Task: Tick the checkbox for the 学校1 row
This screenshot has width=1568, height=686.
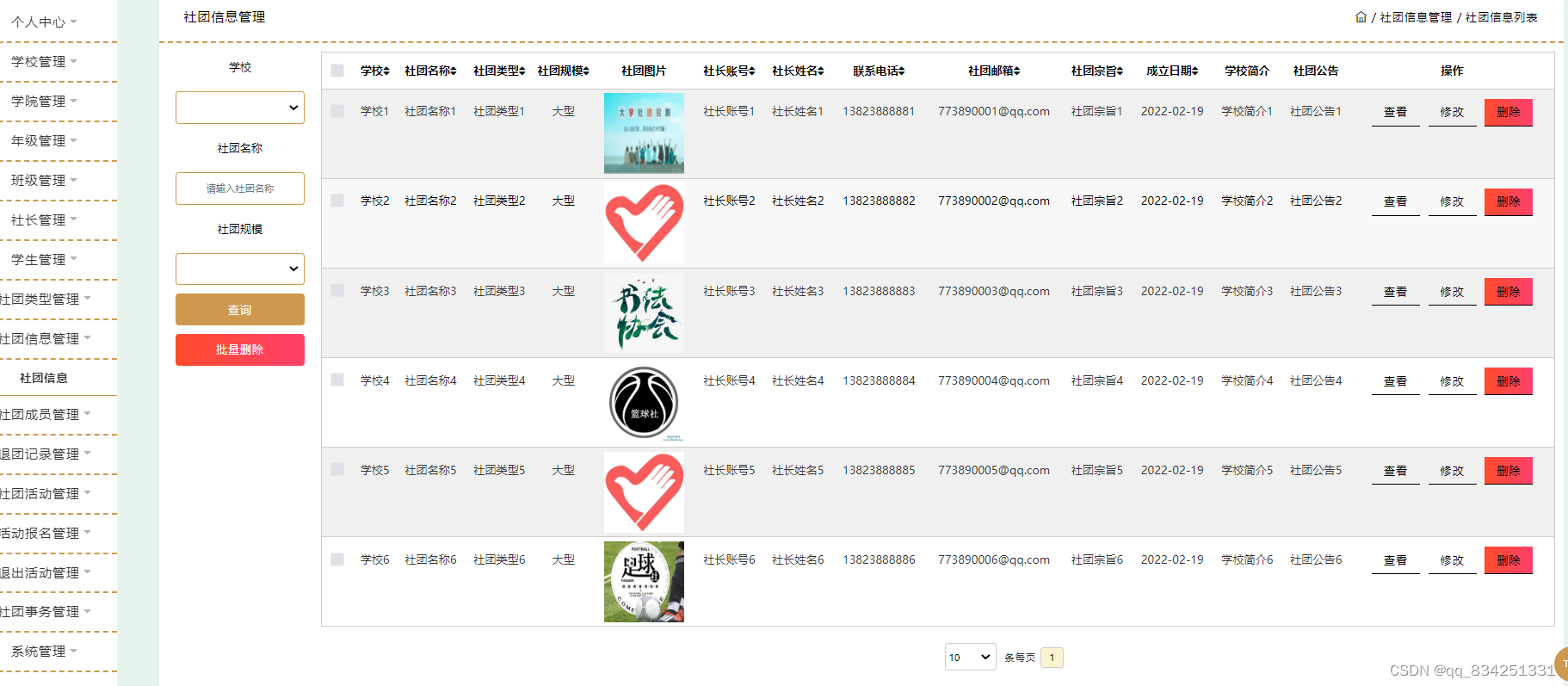Action: pos(337,111)
